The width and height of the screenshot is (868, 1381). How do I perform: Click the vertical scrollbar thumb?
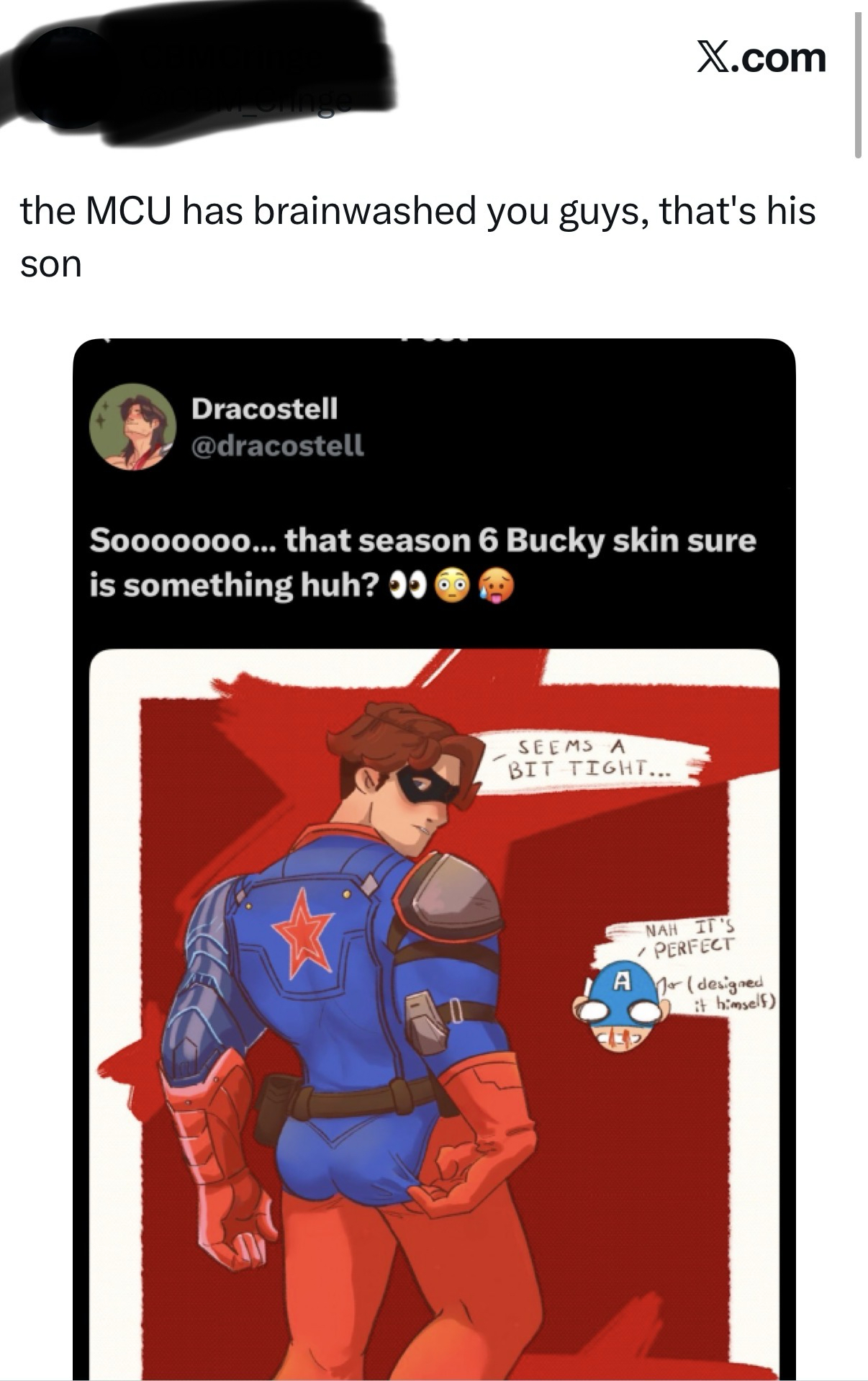pos(857,85)
